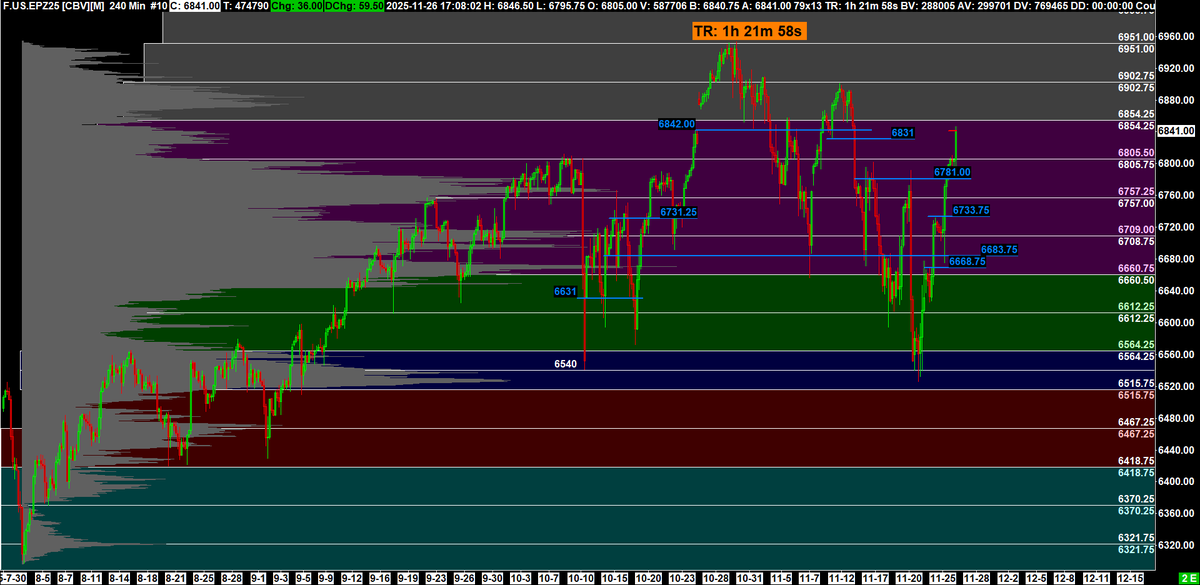Viewport: 1200px width, 585px height.
Task: Click the 6660.50 zone label
Action: click(x=1136, y=280)
